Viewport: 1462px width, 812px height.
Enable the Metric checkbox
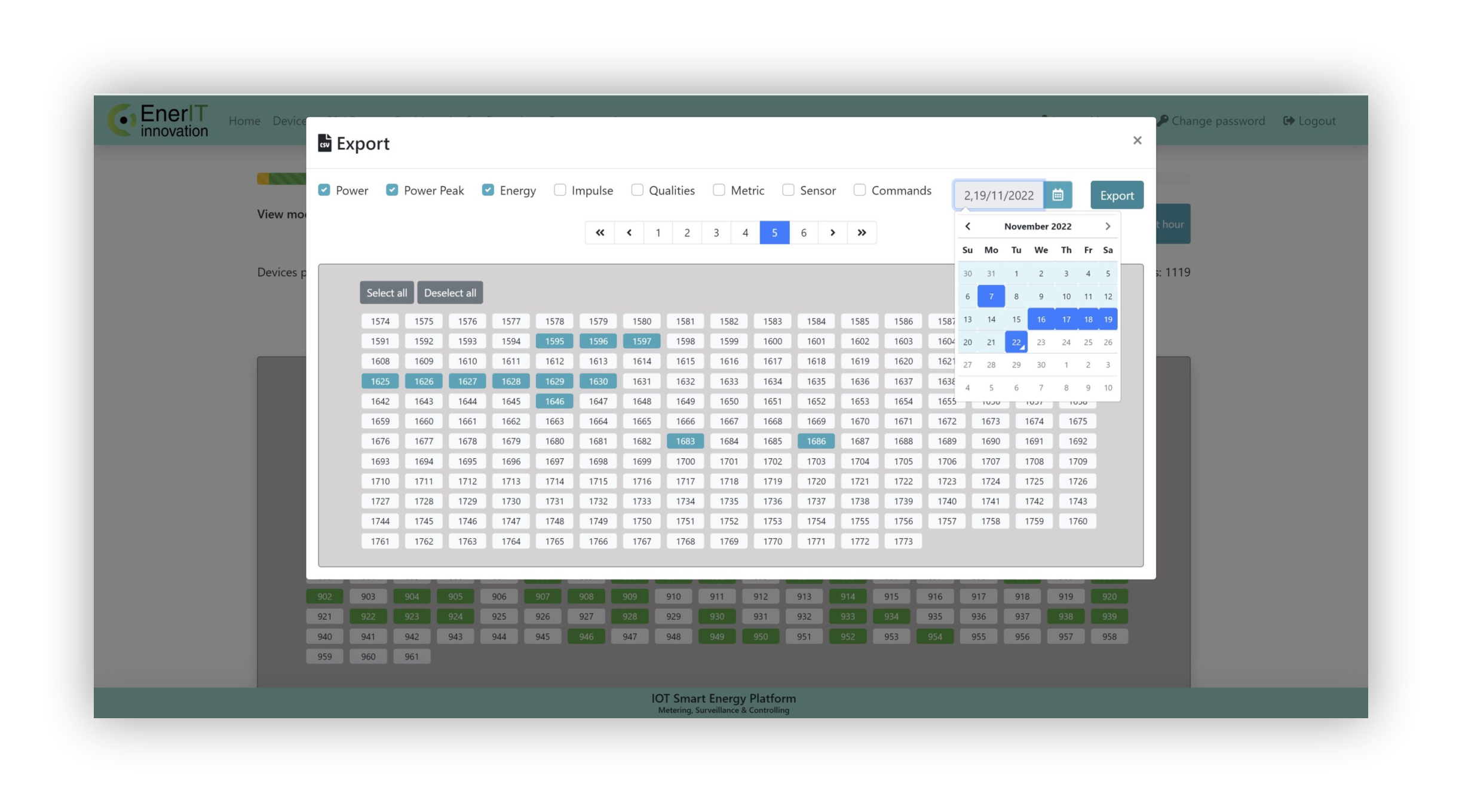click(719, 190)
